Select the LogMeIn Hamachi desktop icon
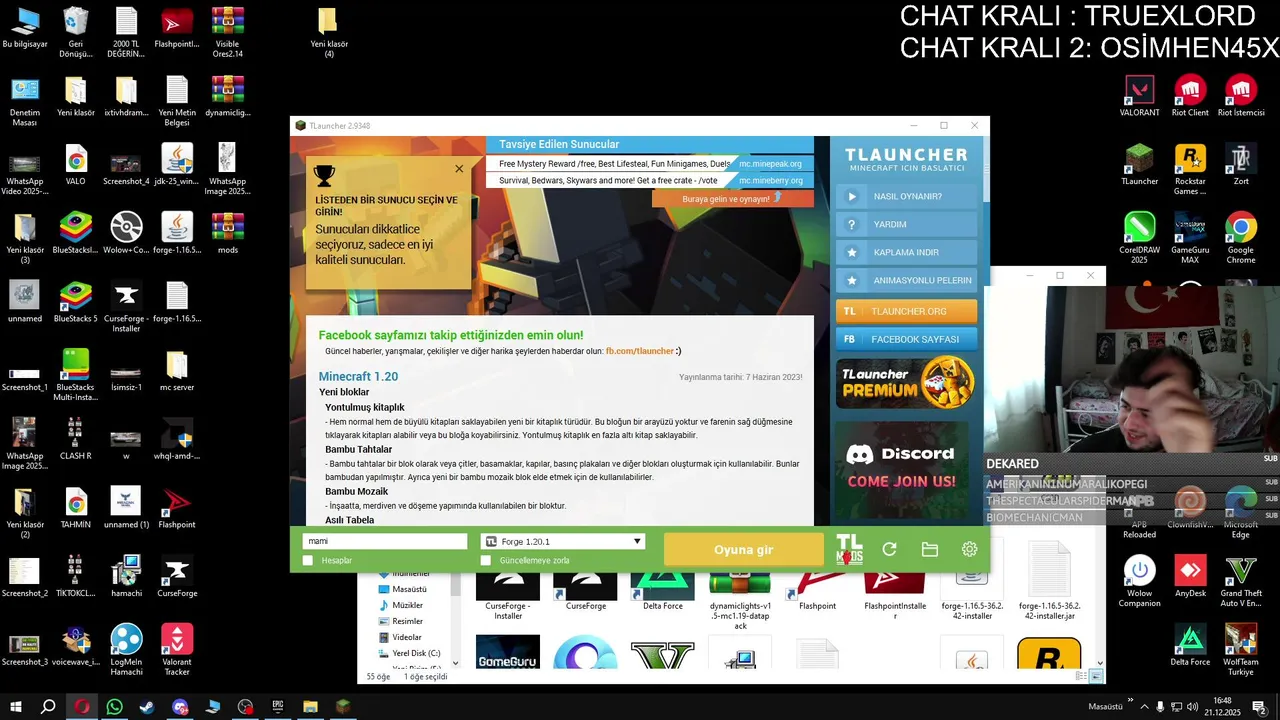 [x=126, y=650]
